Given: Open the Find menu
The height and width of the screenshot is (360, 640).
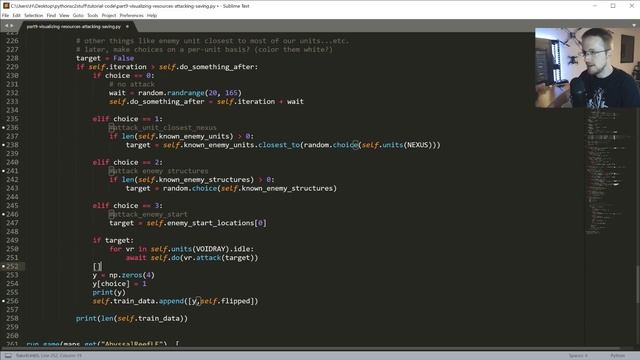Looking at the screenshot, I should point(51,16).
